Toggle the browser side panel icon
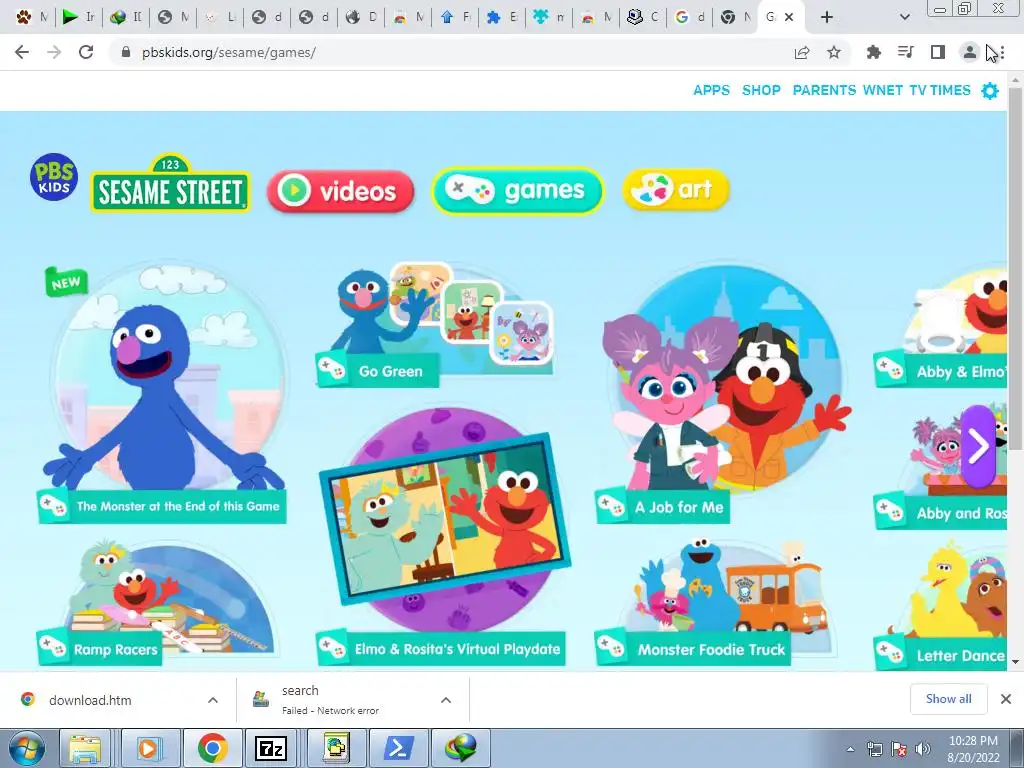Image resolution: width=1024 pixels, height=768 pixels. pos(938,52)
